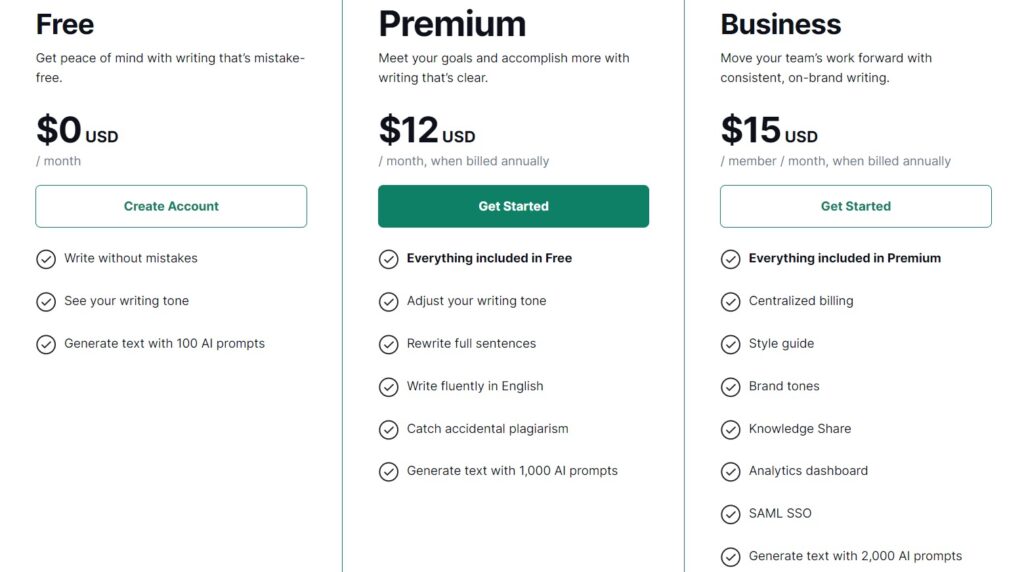Click Write fluently in English feature text
Screen dimensions: 1024x572
click(475, 386)
